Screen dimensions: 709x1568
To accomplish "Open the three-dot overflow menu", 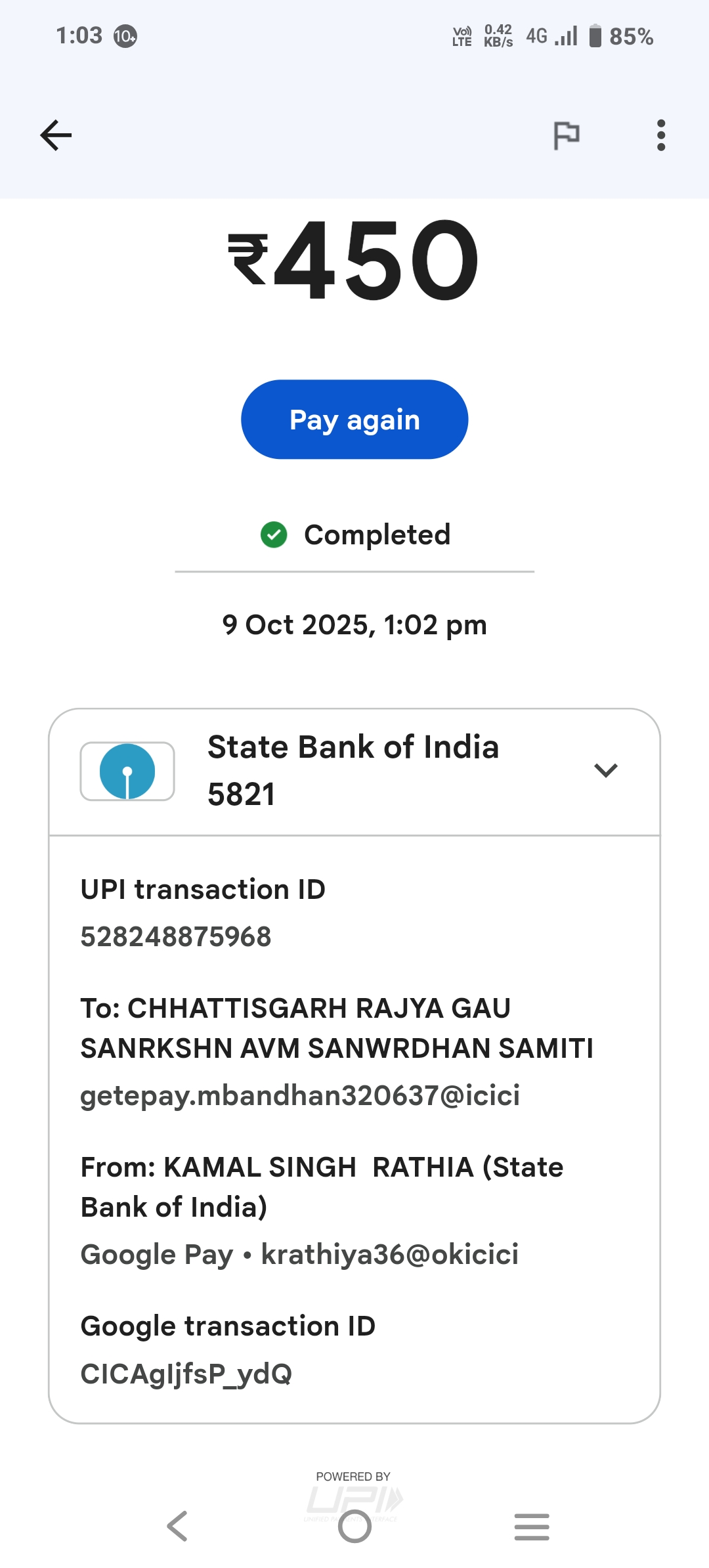I will [660, 135].
